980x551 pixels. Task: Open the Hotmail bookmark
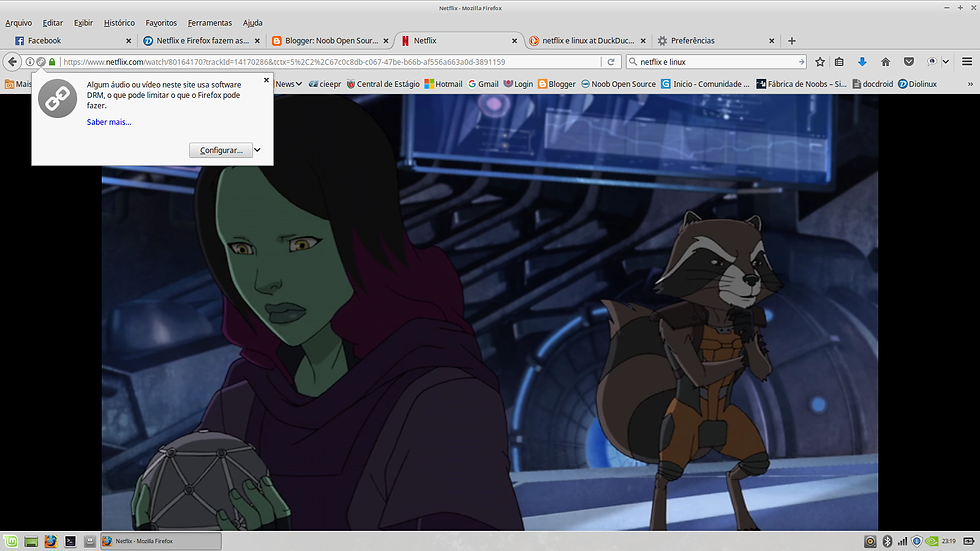click(443, 84)
